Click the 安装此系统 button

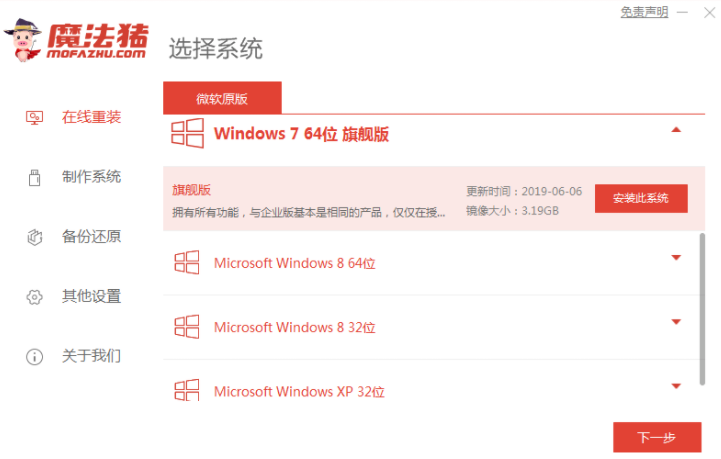pyautogui.click(x=641, y=198)
